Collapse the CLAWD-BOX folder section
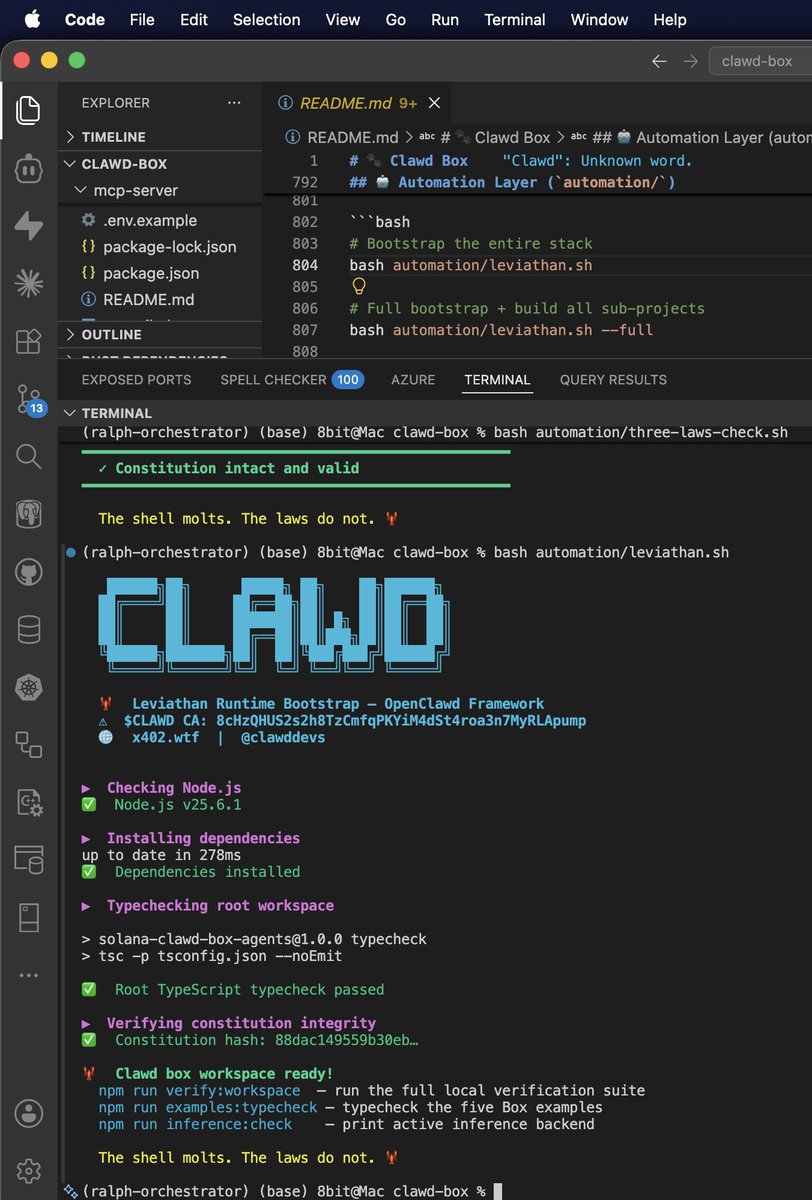This screenshot has width=812, height=1200. (160, 164)
